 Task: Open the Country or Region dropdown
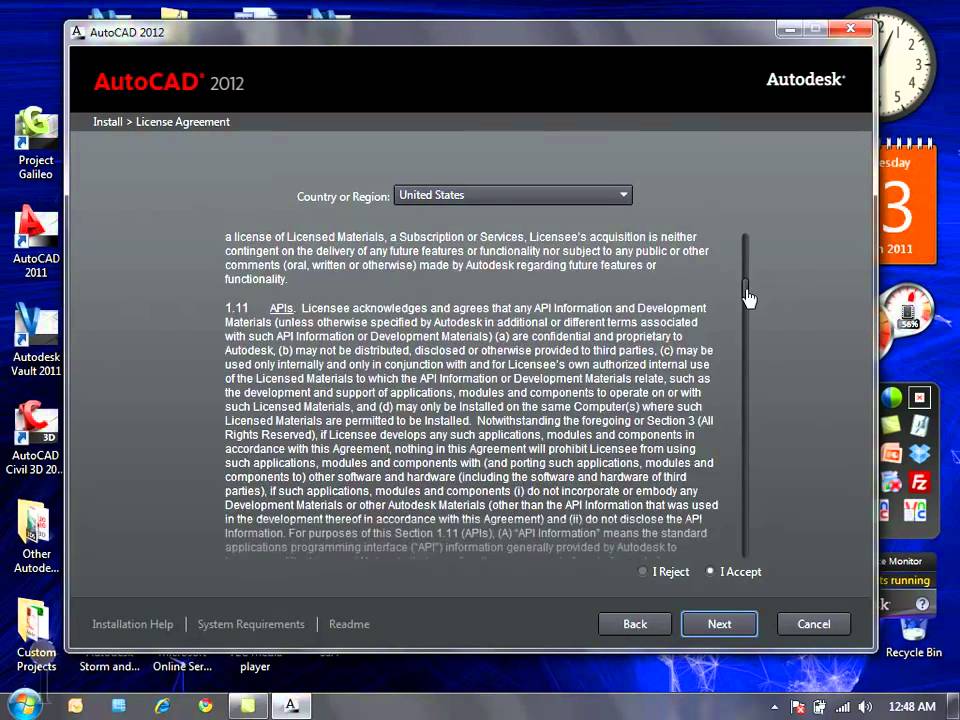[x=513, y=195]
